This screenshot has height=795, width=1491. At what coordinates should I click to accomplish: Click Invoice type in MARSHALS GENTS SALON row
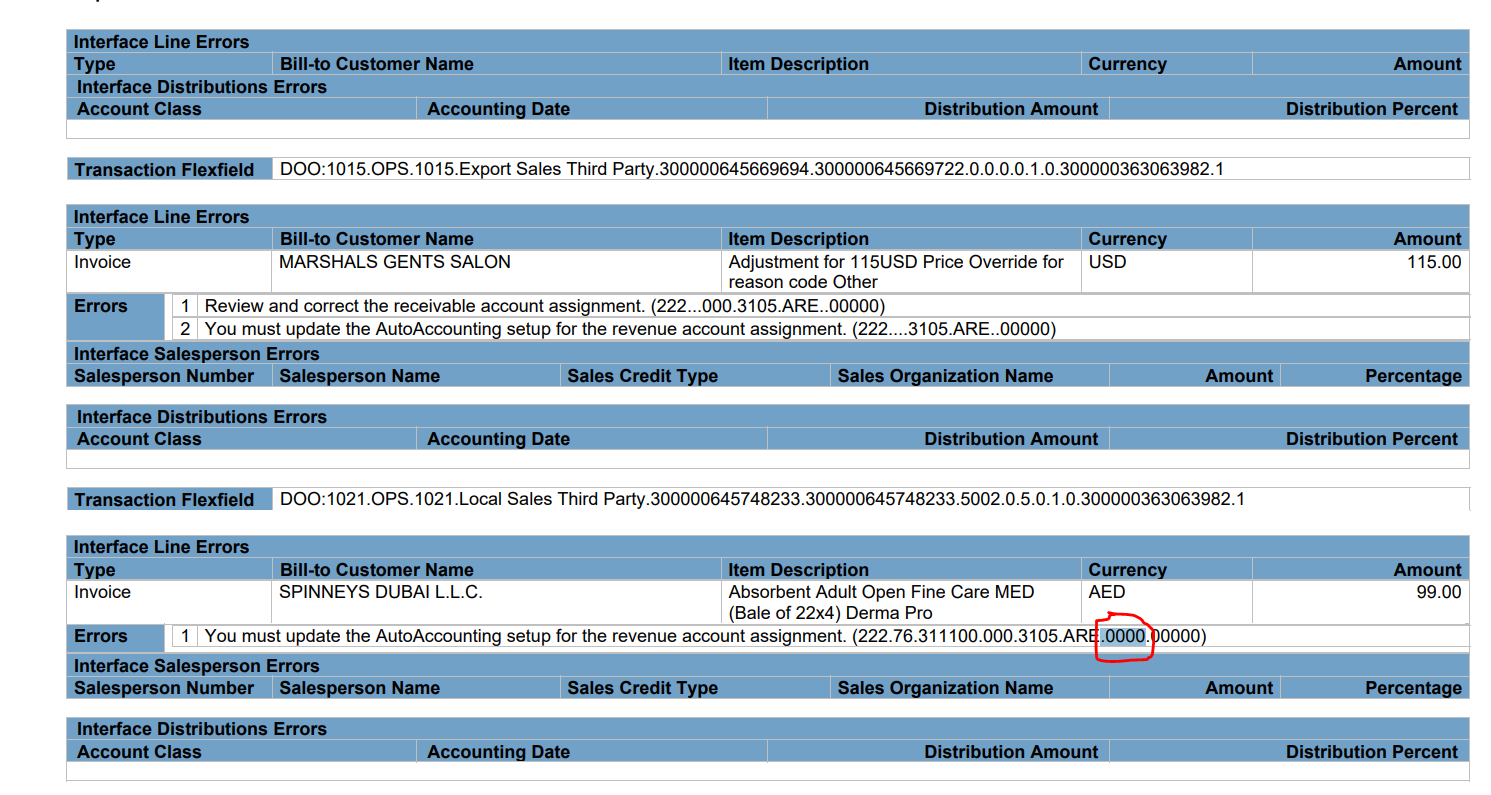point(102,262)
